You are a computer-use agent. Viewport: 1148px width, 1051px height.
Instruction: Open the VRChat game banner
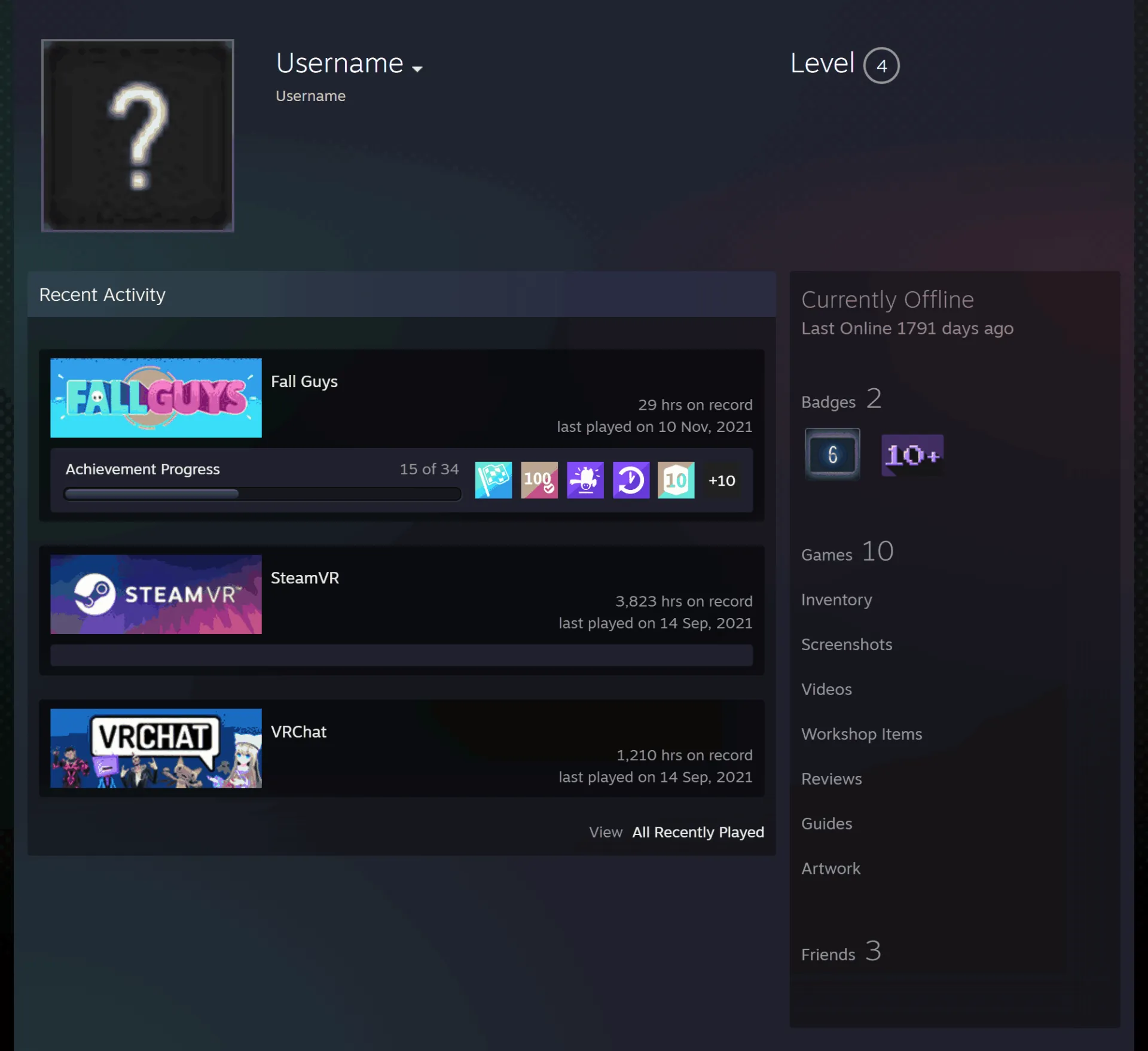156,748
